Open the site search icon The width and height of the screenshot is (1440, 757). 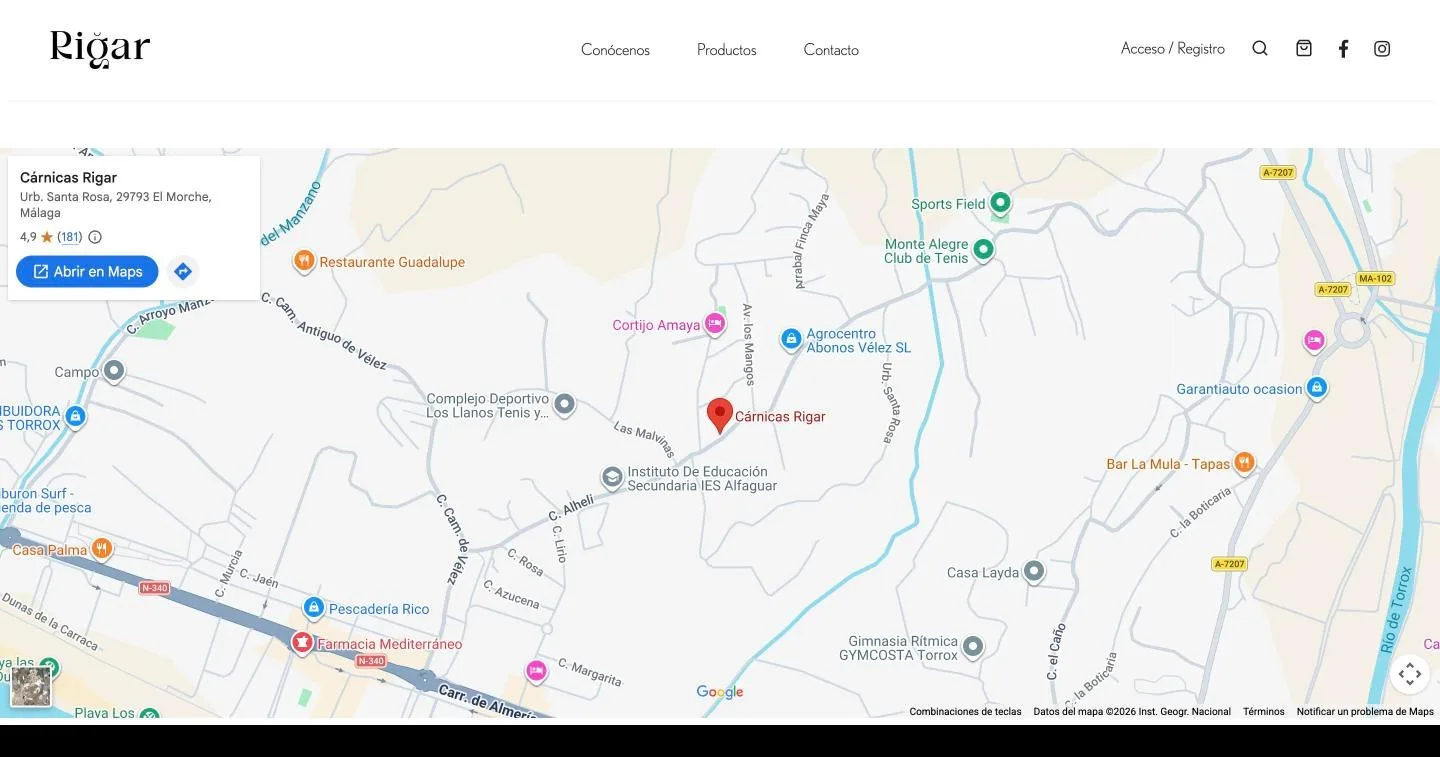point(1260,48)
